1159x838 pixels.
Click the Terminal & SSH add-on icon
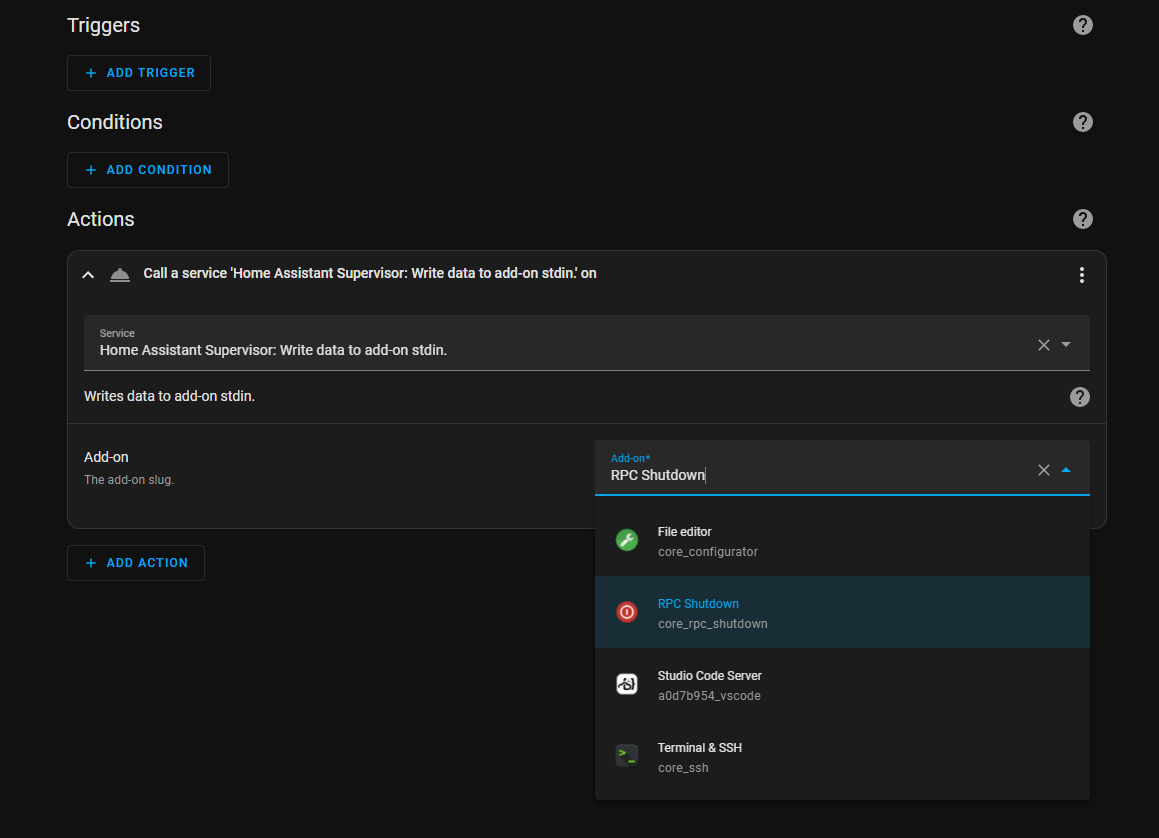pos(627,755)
